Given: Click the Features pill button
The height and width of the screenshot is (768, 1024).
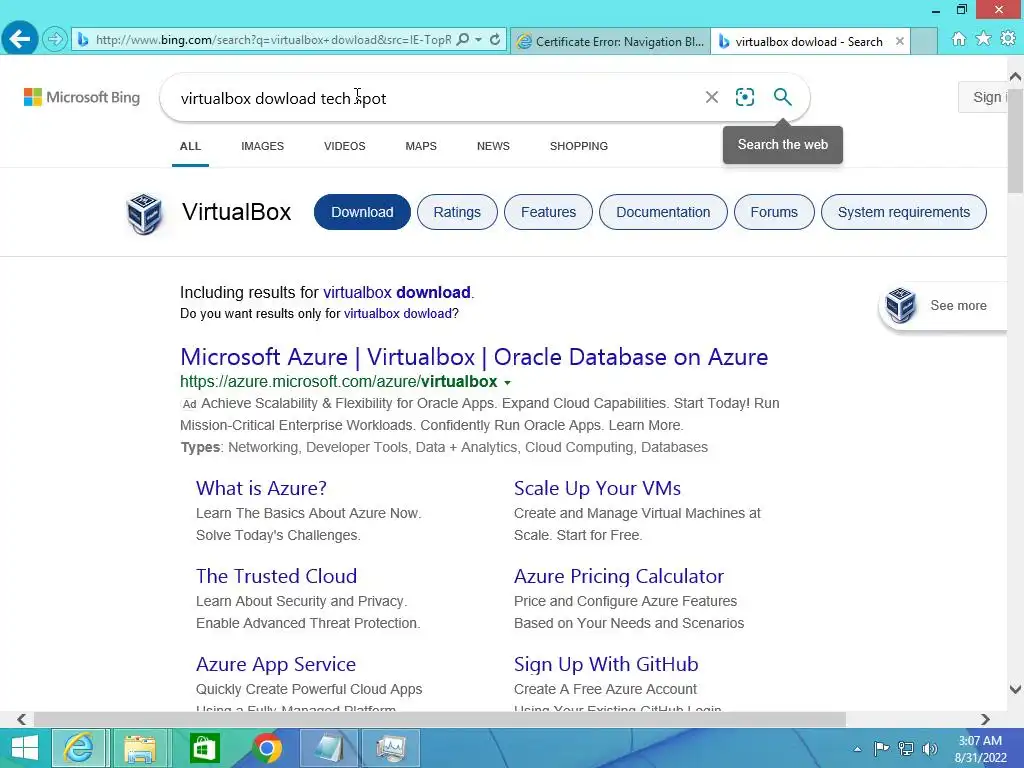Looking at the screenshot, I should 549,212.
